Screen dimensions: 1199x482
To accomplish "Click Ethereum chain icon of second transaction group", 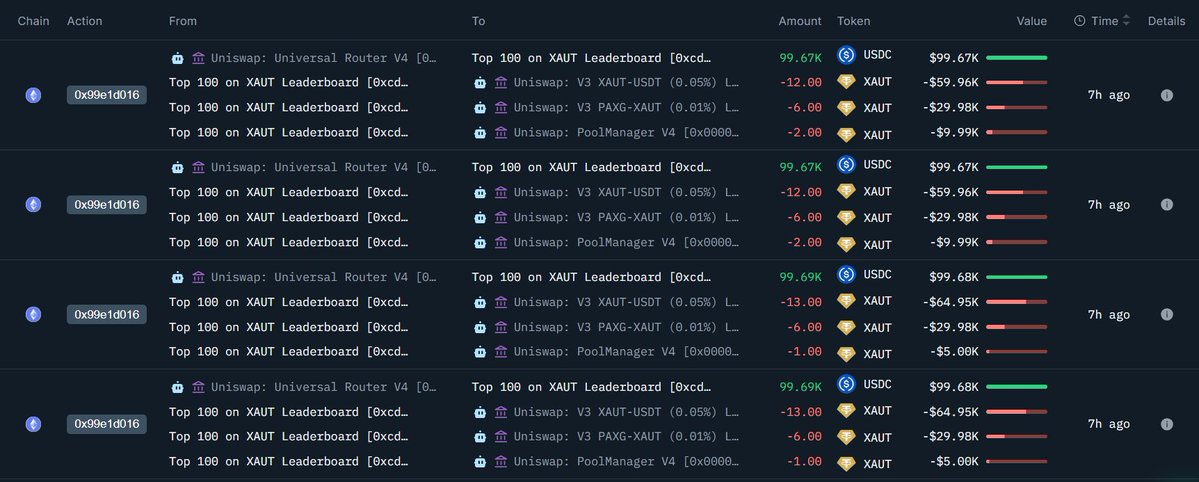I will [x=34, y=204].
